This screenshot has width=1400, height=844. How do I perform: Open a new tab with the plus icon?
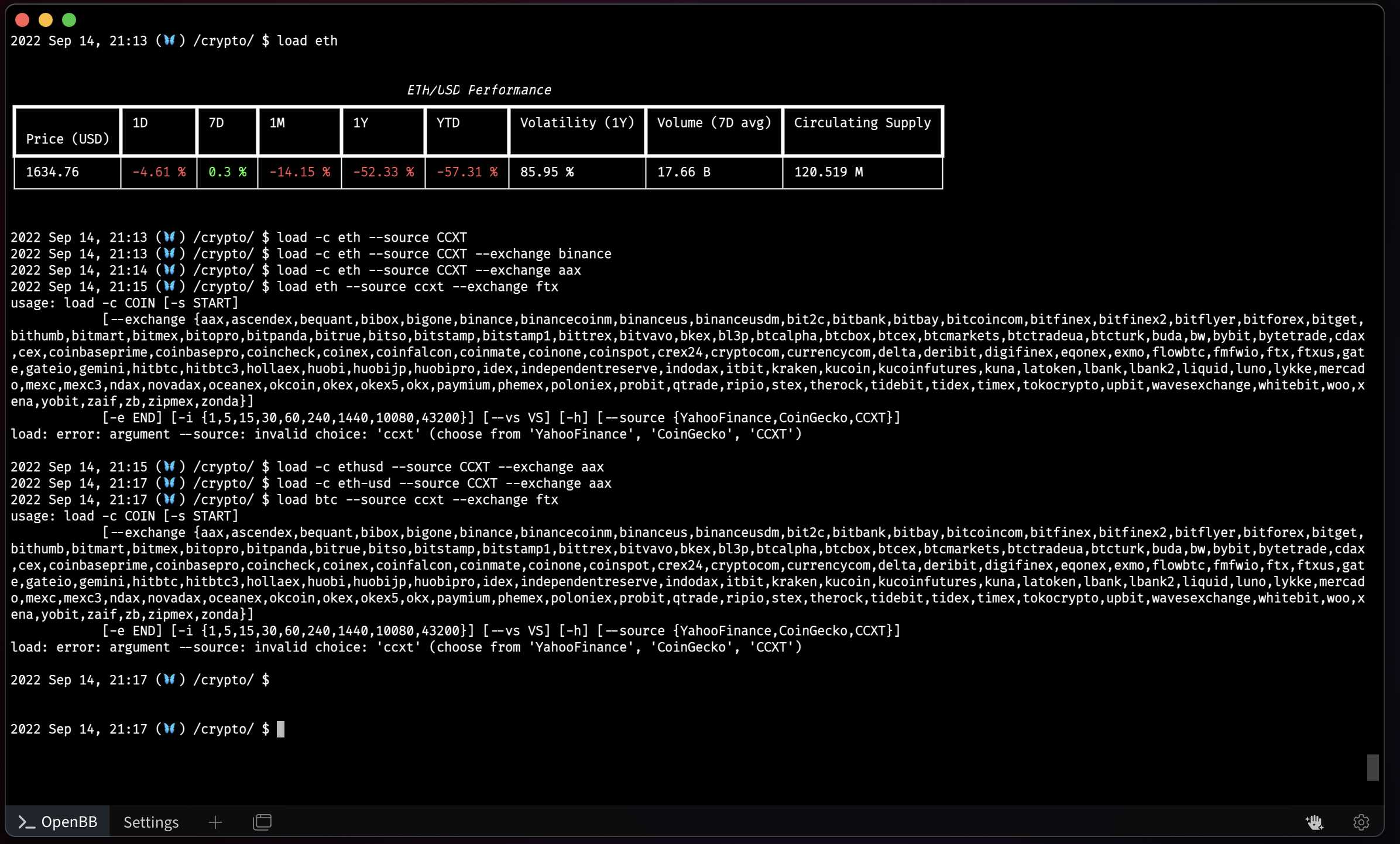pos(215,822)
